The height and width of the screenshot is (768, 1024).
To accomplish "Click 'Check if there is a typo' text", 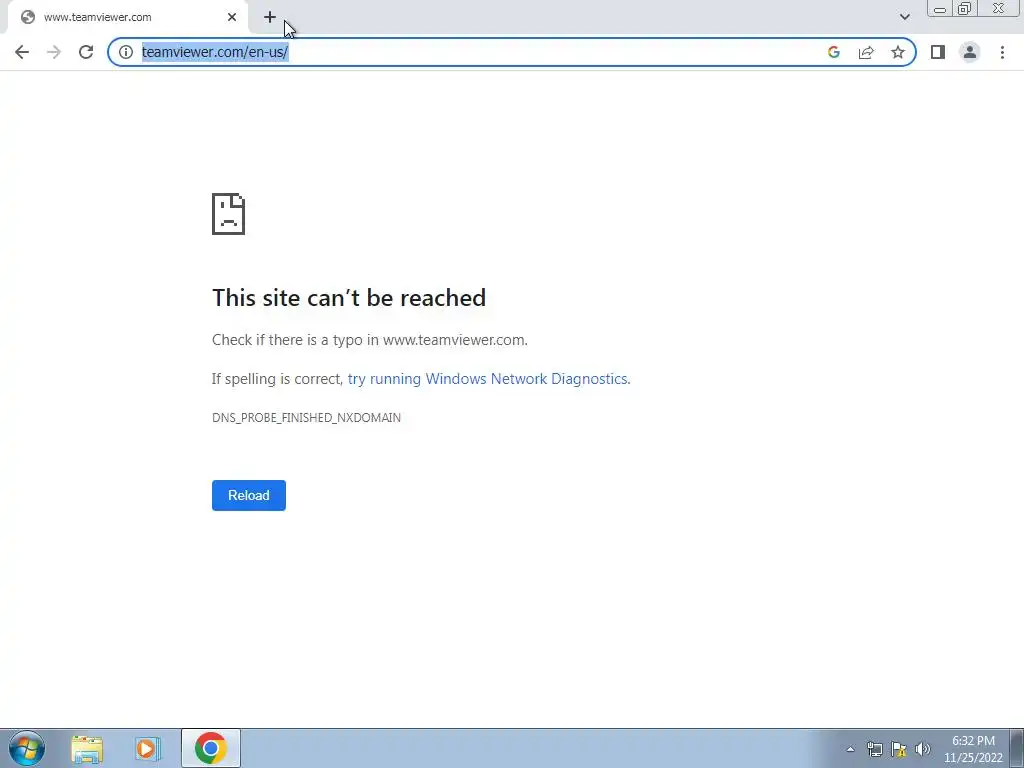I will pos(370,340).
